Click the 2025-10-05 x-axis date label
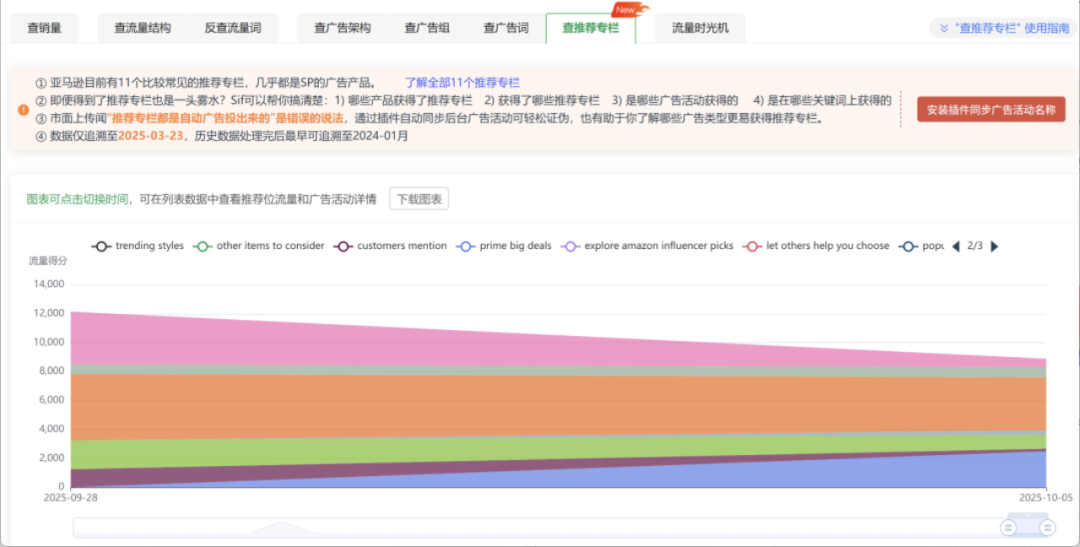Screen dimensions: 1080x547 [x=1046, y=497]
